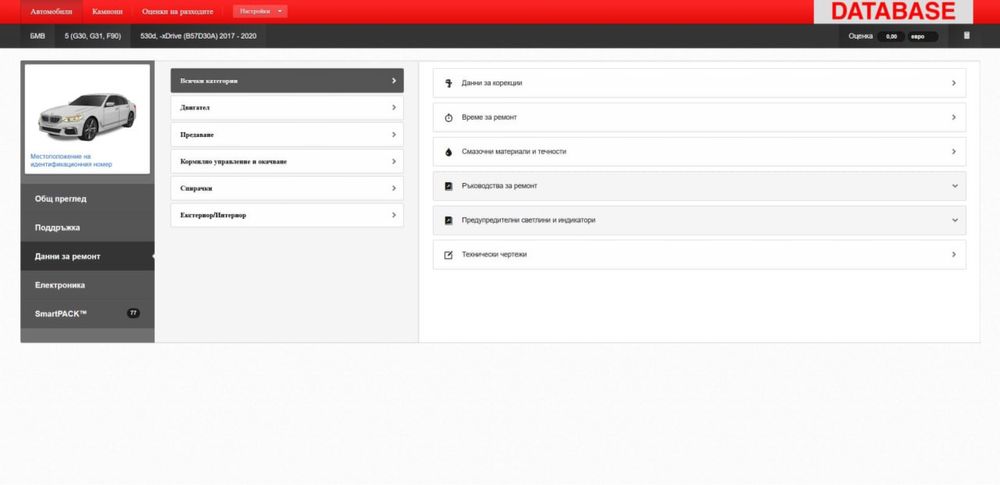Image resolution: width=1000 pixels, height=485 pixels.
Task: Open SmartPACK section in sidebar
Action: [87, 313]
